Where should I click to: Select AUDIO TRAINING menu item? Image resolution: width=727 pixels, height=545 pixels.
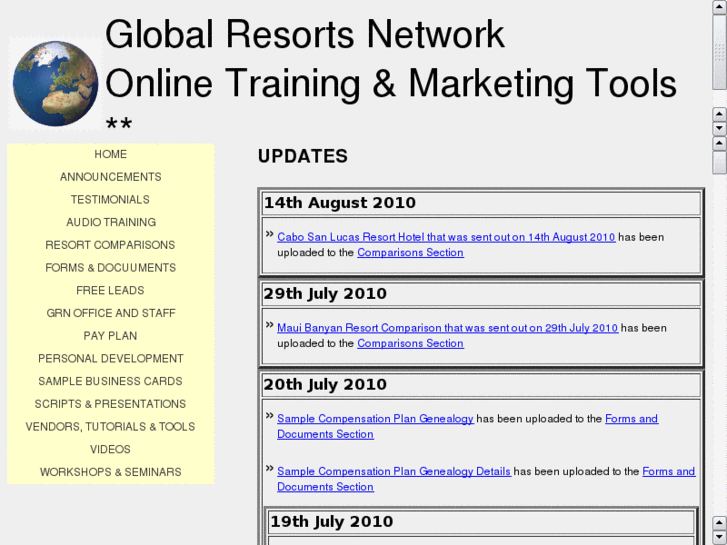point(110,223)
